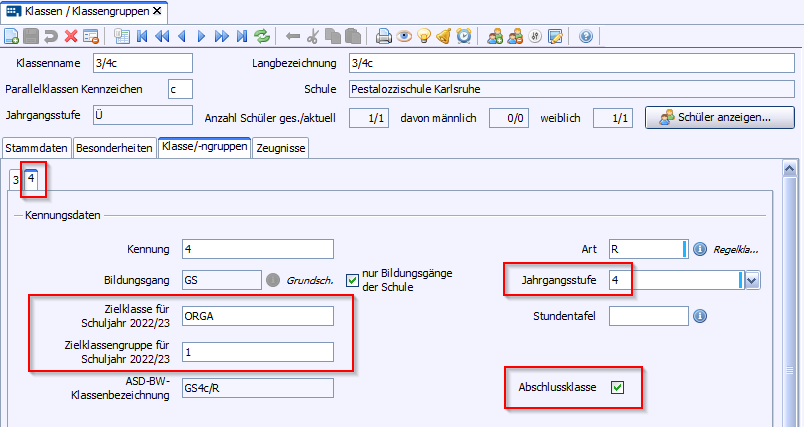Click the light bulb icon

click(x=424, y=37)
